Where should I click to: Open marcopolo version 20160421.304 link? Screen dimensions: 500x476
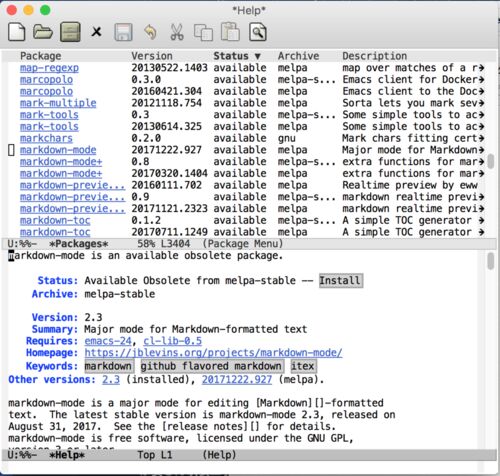coord(46,91)
